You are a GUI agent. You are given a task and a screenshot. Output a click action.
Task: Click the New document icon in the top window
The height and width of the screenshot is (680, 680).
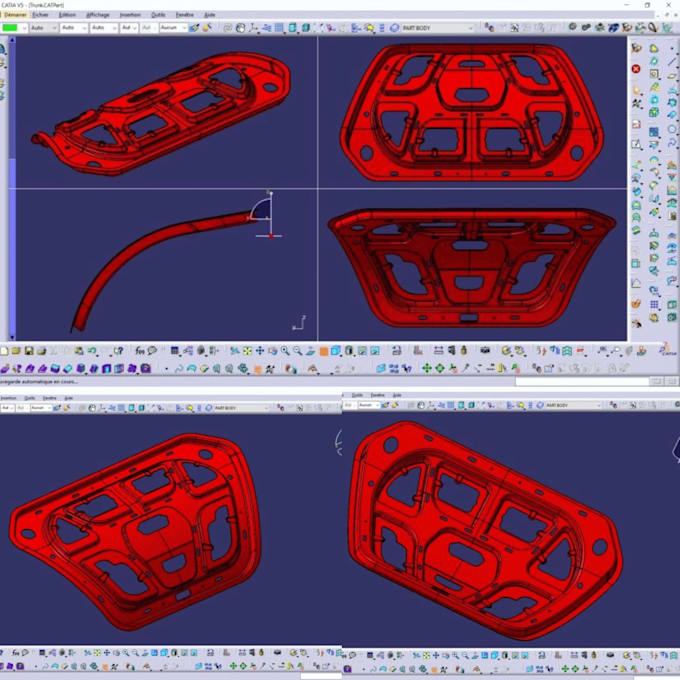coord(4,350)
